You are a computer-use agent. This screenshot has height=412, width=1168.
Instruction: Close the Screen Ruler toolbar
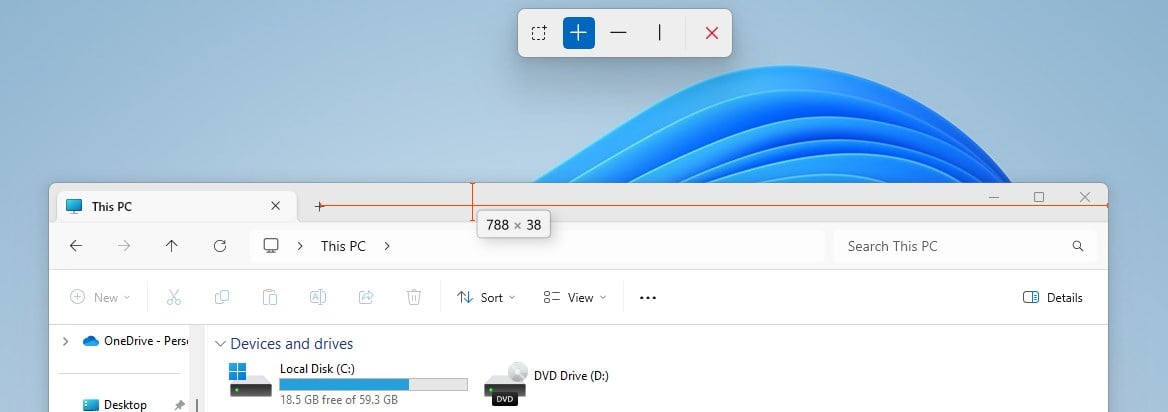(x=711, y=33)
